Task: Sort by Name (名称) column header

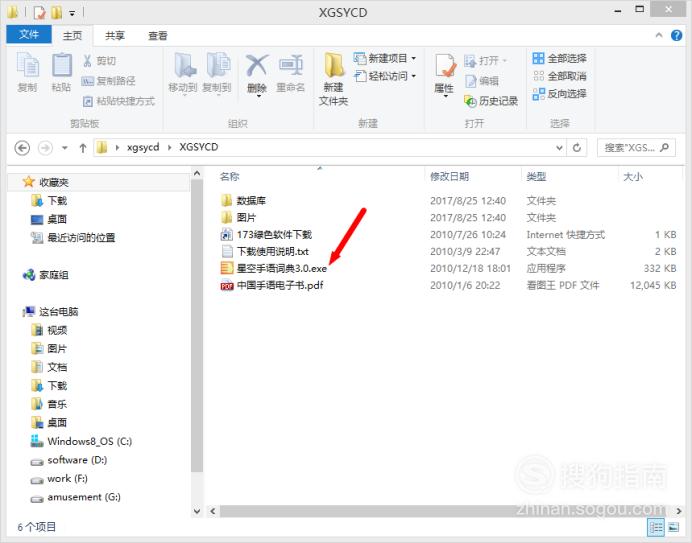Action: tap(229, 177)
